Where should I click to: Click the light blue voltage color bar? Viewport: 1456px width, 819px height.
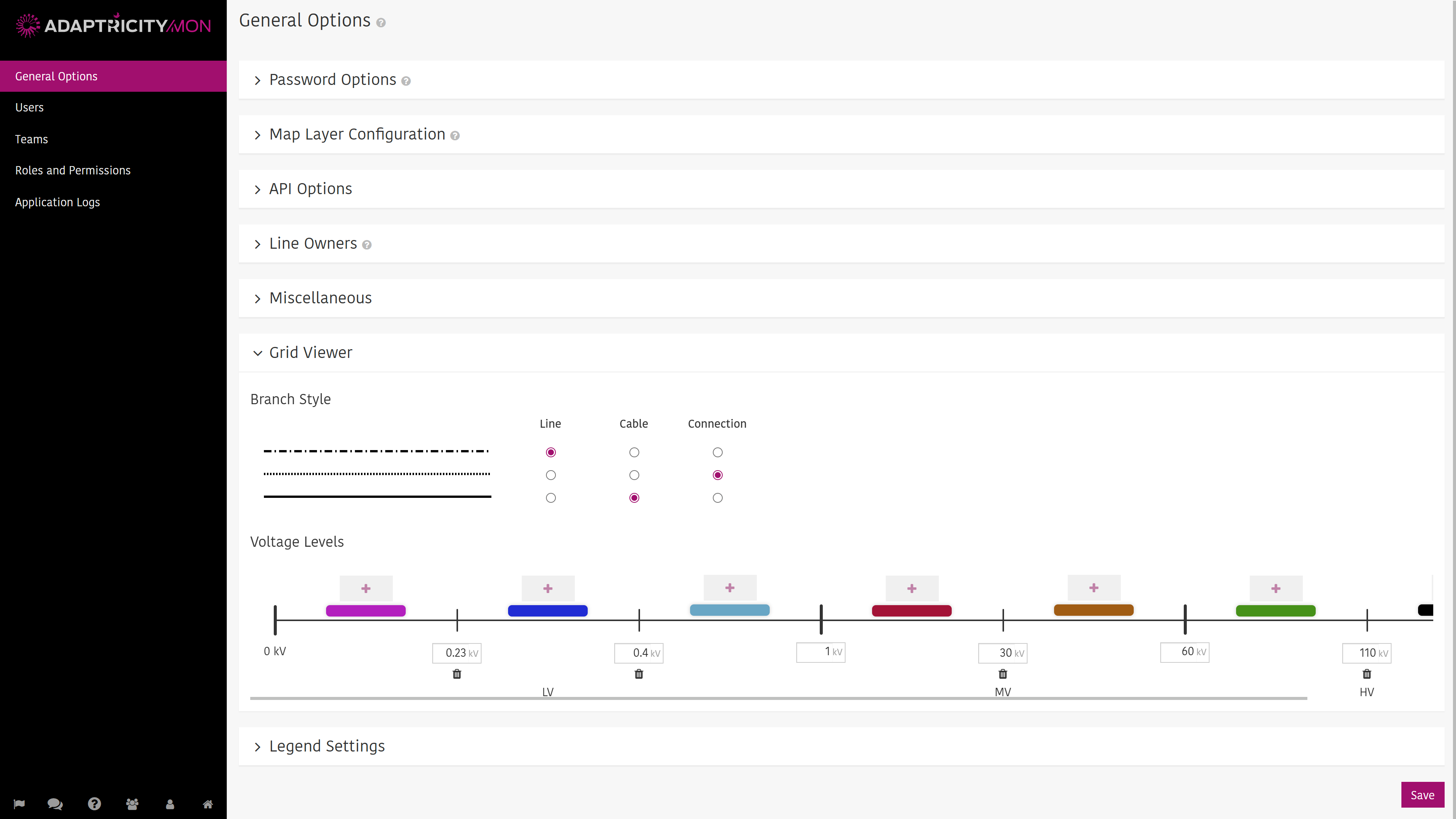(730, 610)
